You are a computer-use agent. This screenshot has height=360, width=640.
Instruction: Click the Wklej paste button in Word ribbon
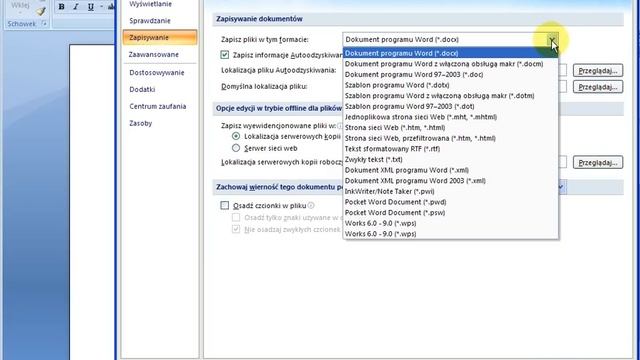20,5
